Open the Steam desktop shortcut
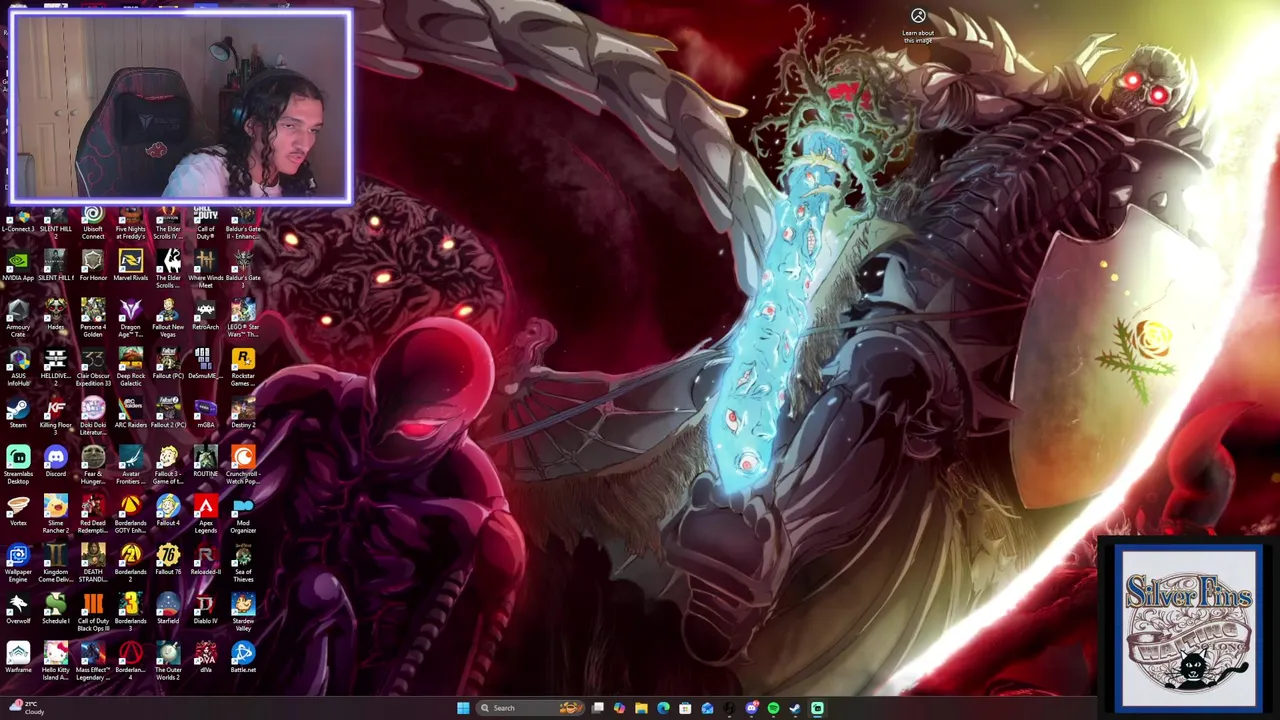The image size is (1280, 720). coord(18,414)
